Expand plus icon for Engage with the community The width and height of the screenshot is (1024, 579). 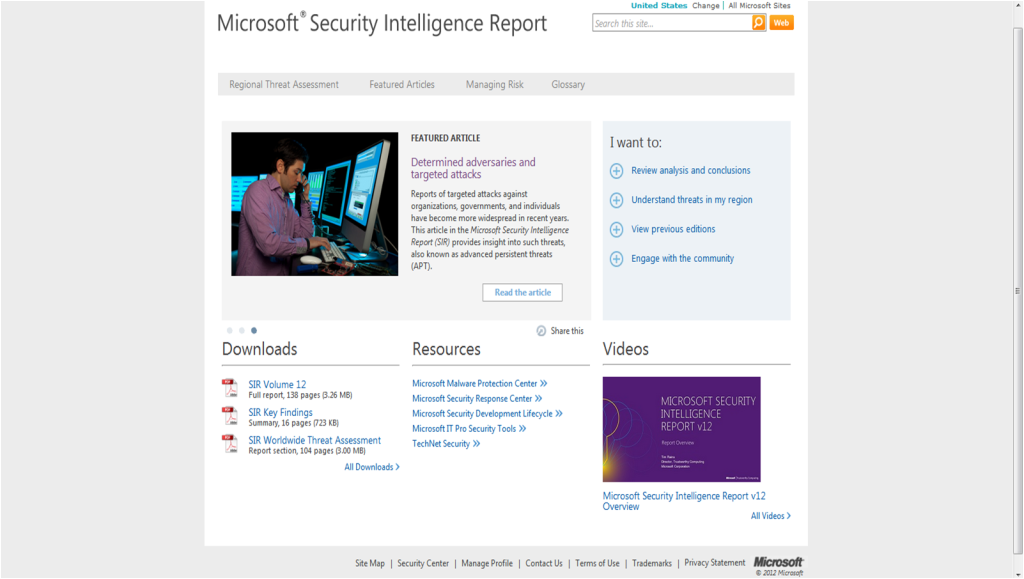coord(616,259)
